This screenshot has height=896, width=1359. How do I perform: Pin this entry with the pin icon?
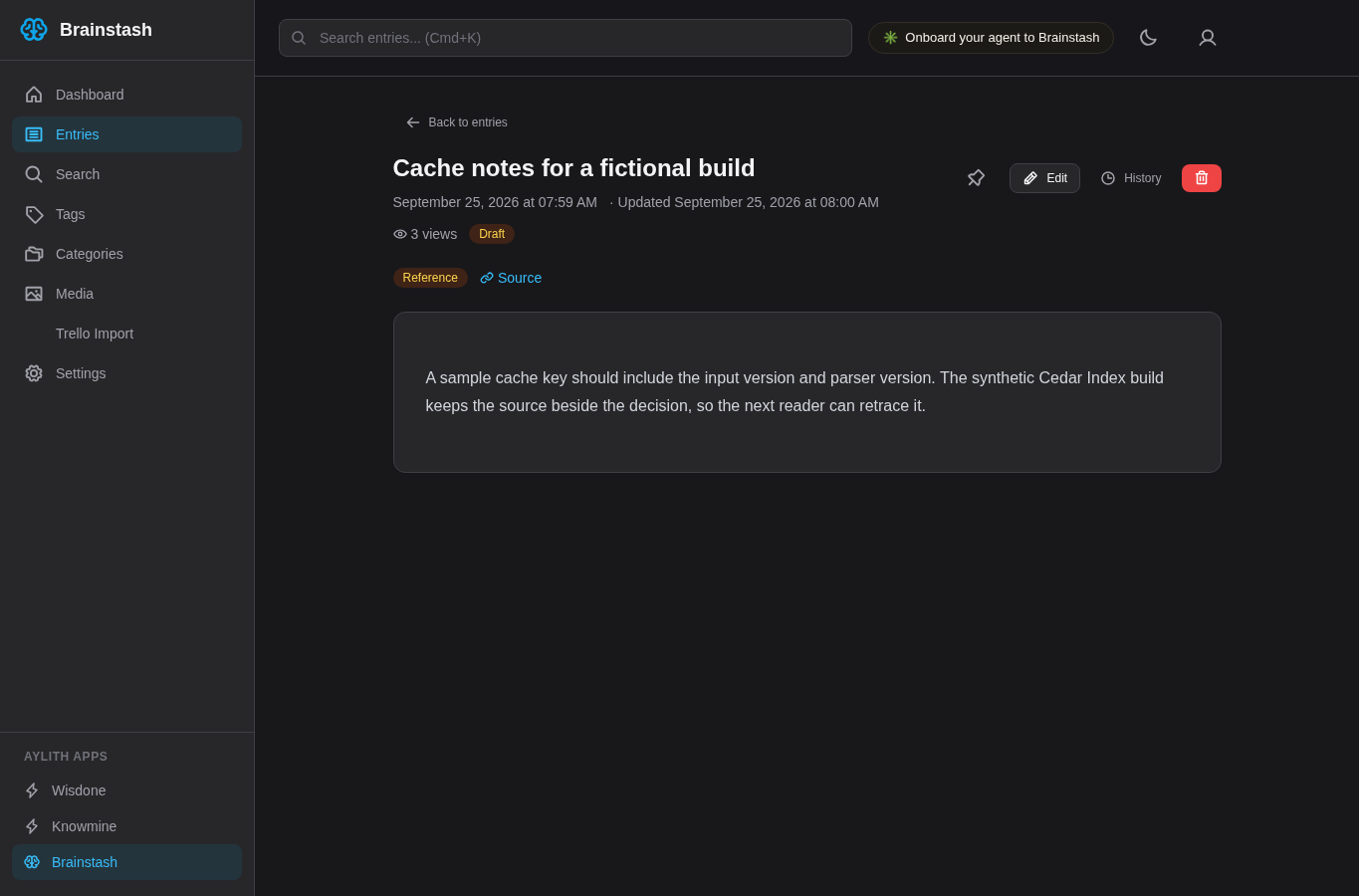[977, 178]
